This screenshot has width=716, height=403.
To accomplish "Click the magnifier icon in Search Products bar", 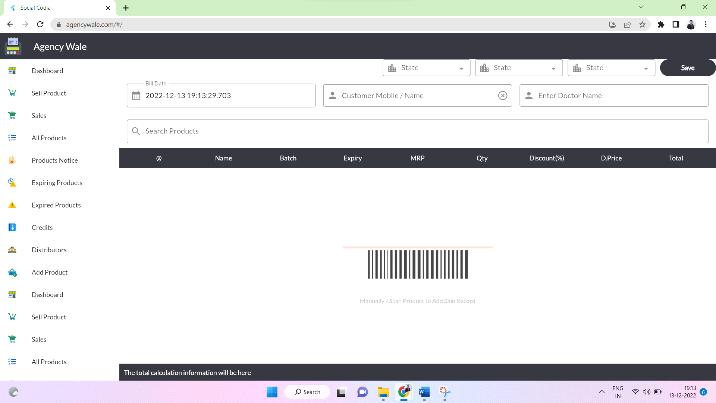I will coord(136,131).
